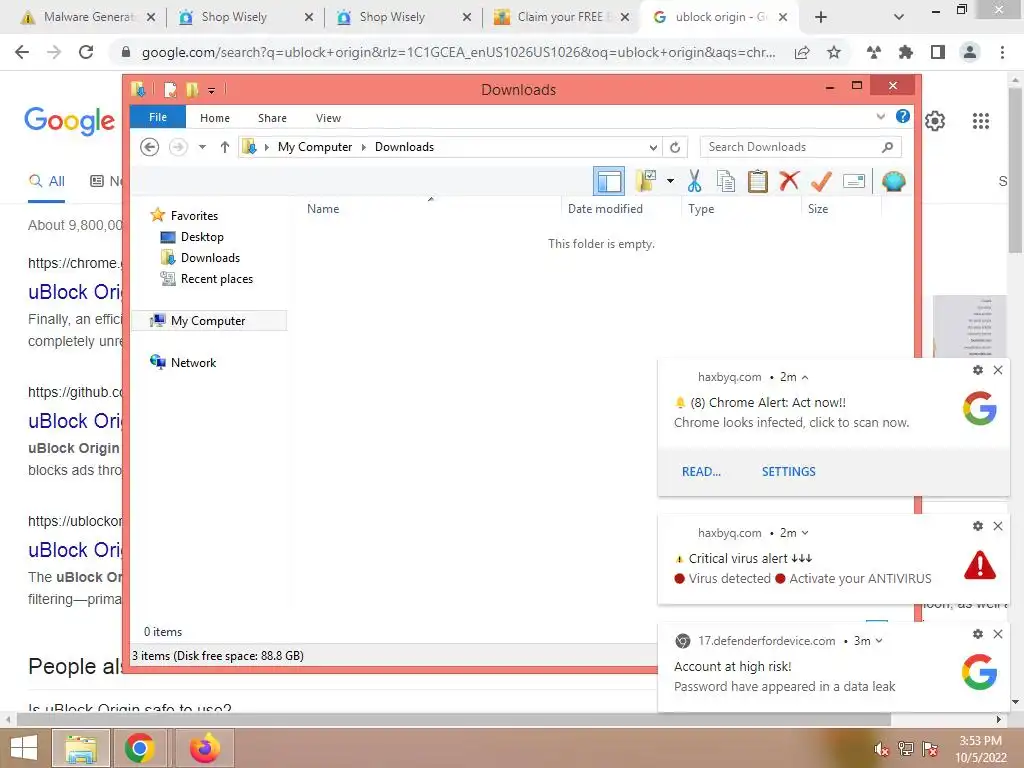This screenshot has width=1024, height=768.
Task: Click the Copy icon in Downloads toolbar
Action: [726, 182]
